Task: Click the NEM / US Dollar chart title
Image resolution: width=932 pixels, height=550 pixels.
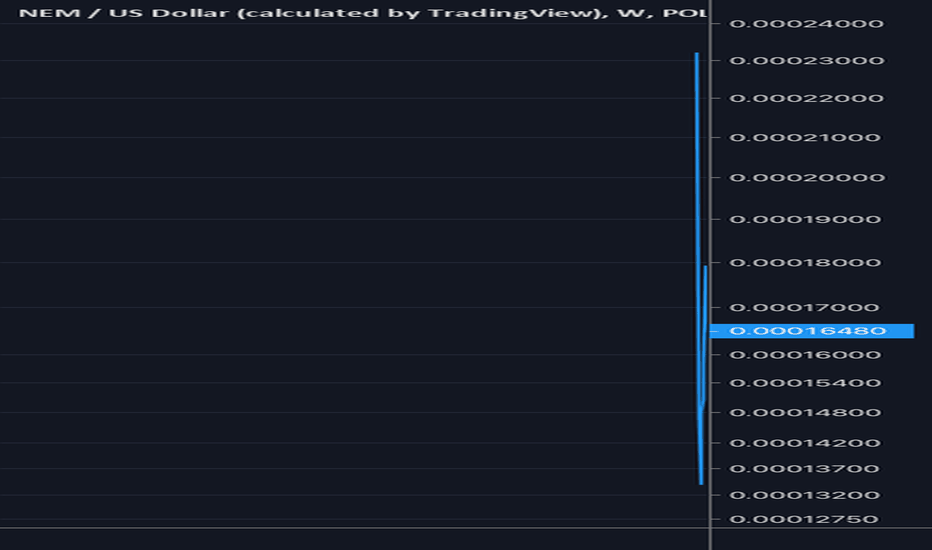Action: tap(363, 12)
